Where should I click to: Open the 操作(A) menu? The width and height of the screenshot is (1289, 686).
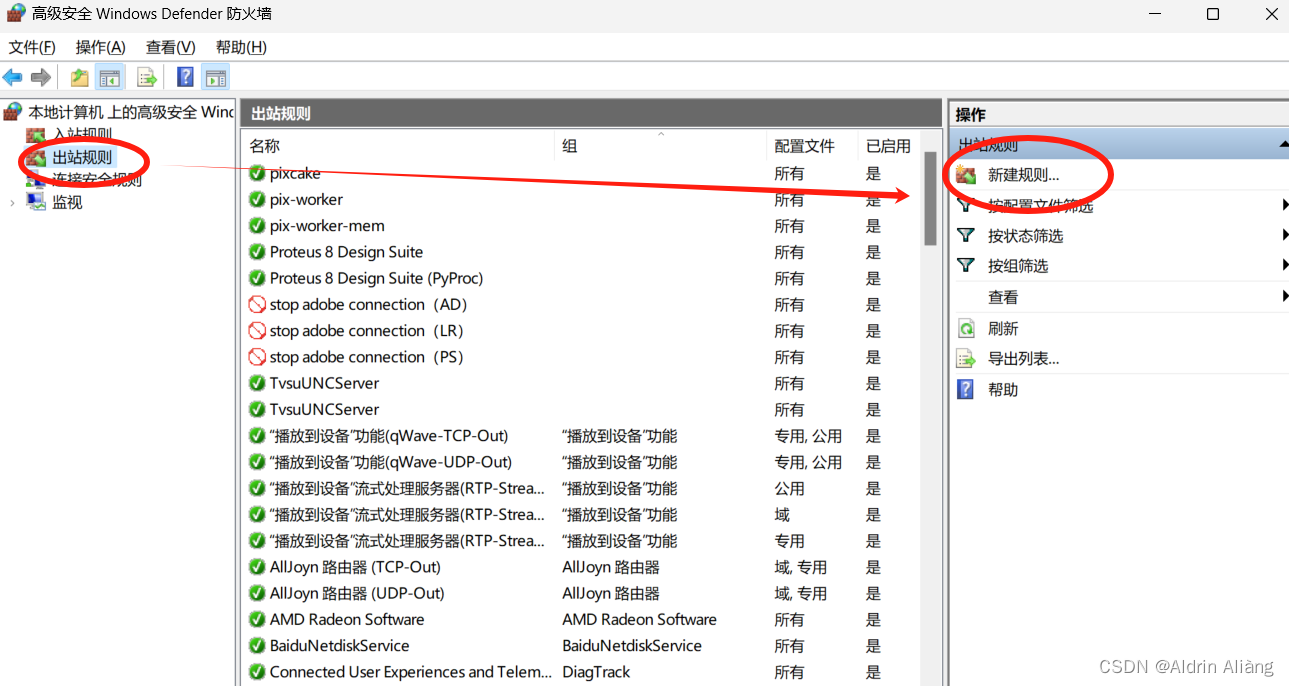101,47
